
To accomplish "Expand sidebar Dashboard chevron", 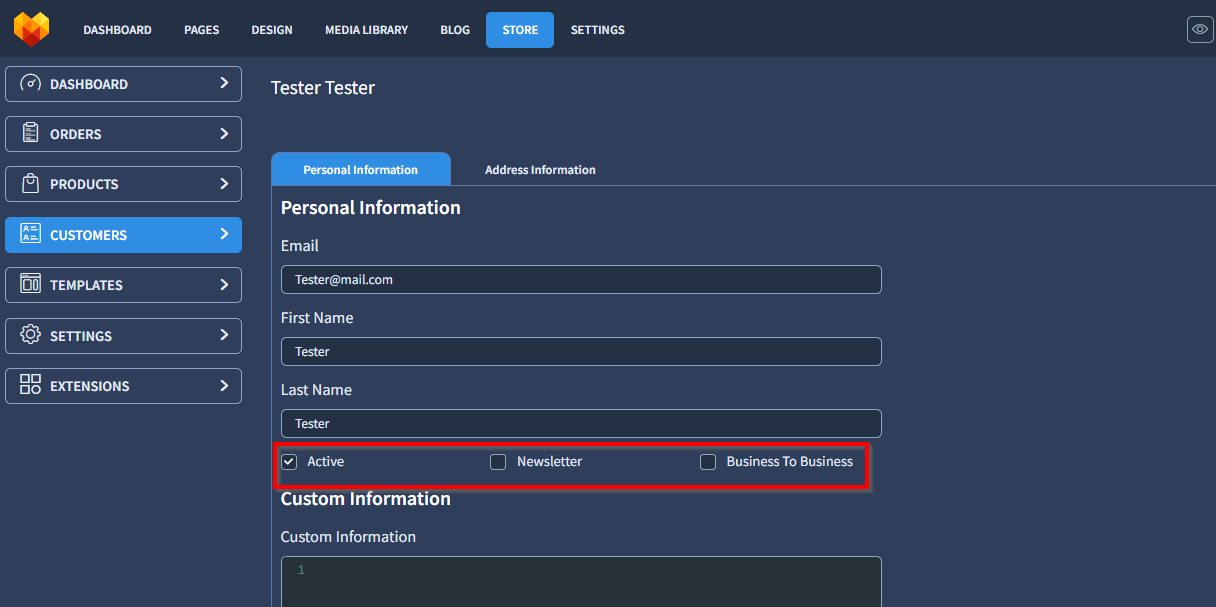I will [224, 84].
